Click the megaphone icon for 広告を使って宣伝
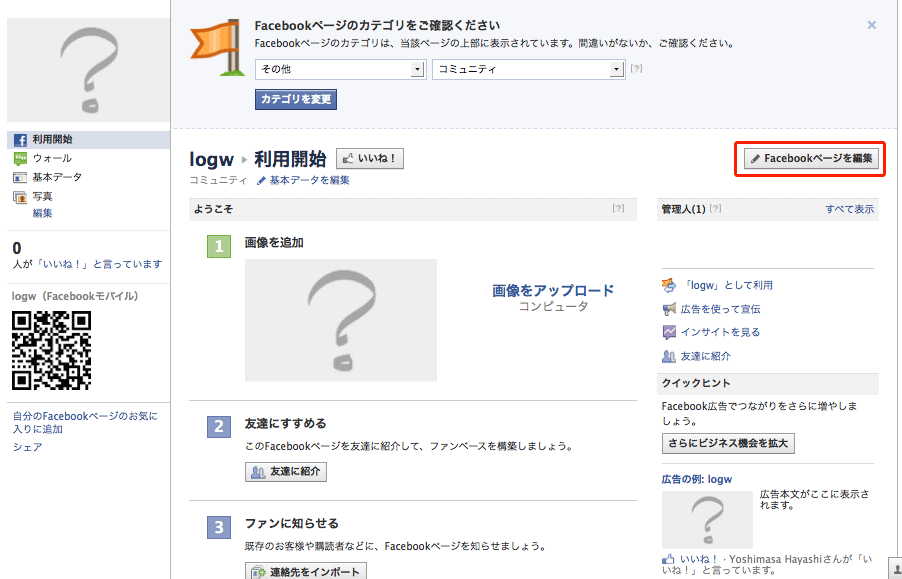The width and height of the screenshot is (902, 579). tap(669, 309)
